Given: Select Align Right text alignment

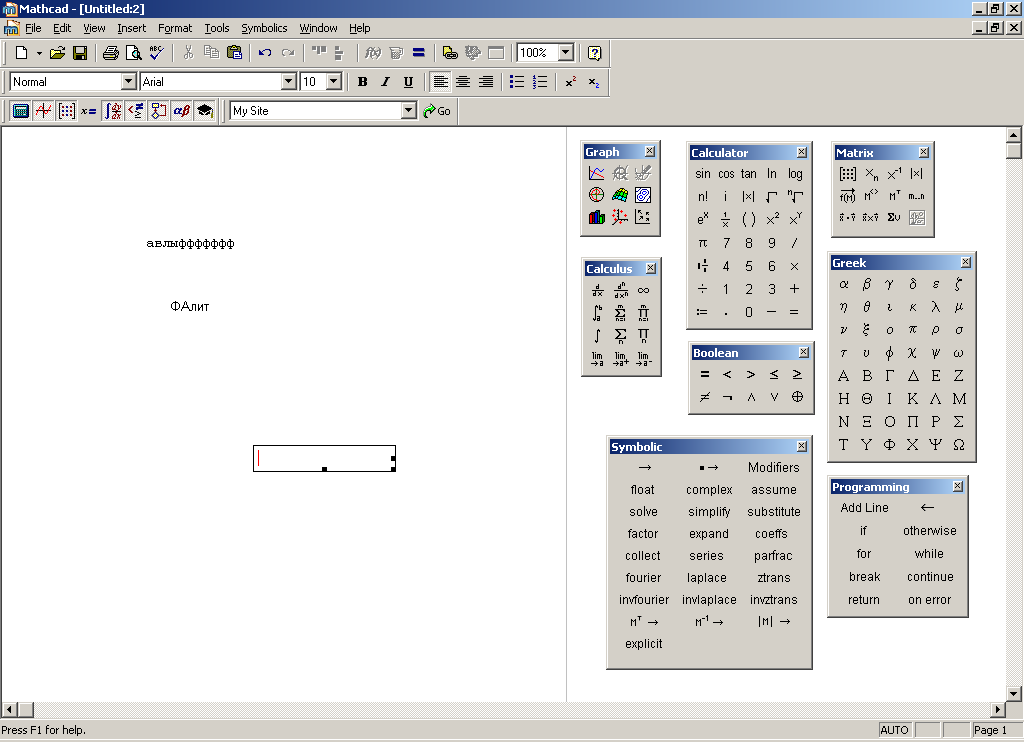Looking at the screenshot, I should point(486,82).
